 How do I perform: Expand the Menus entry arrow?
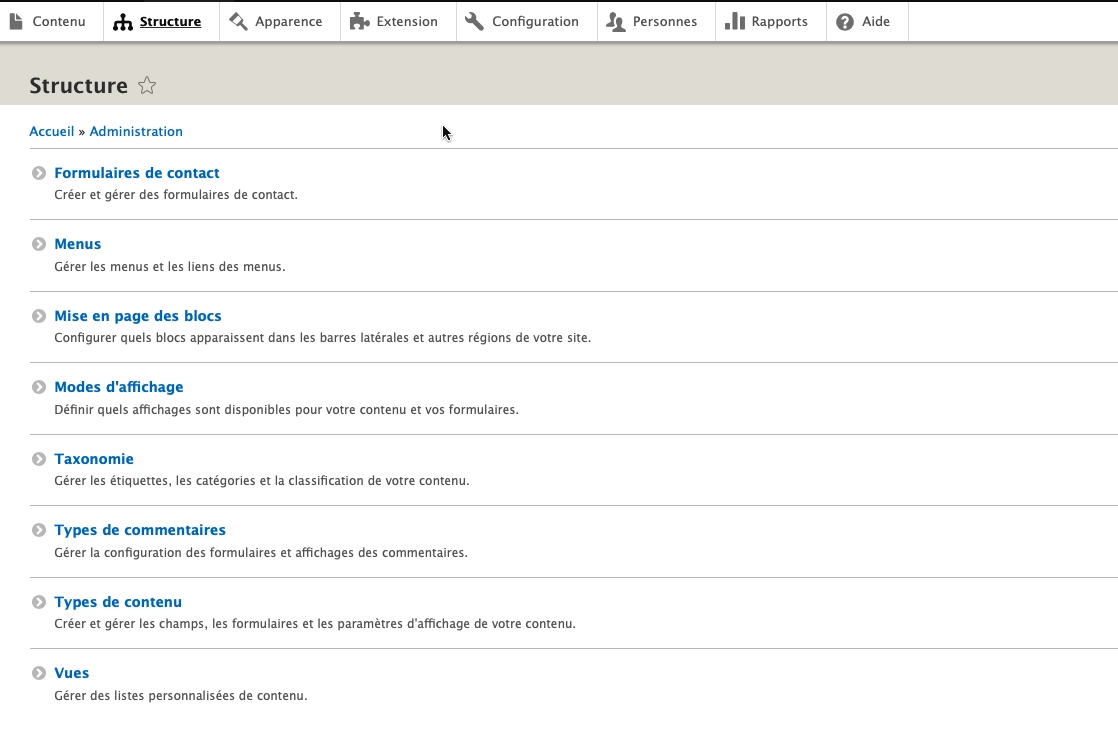tap(38, 243)
